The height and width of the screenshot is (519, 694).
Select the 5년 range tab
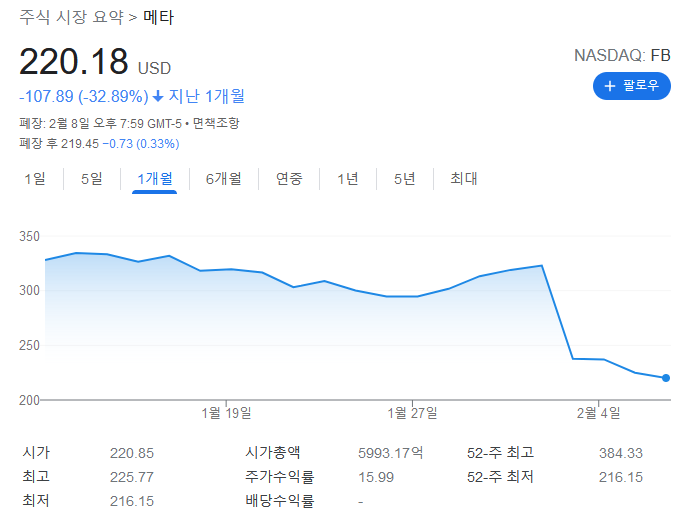click(x=404, y=179)
